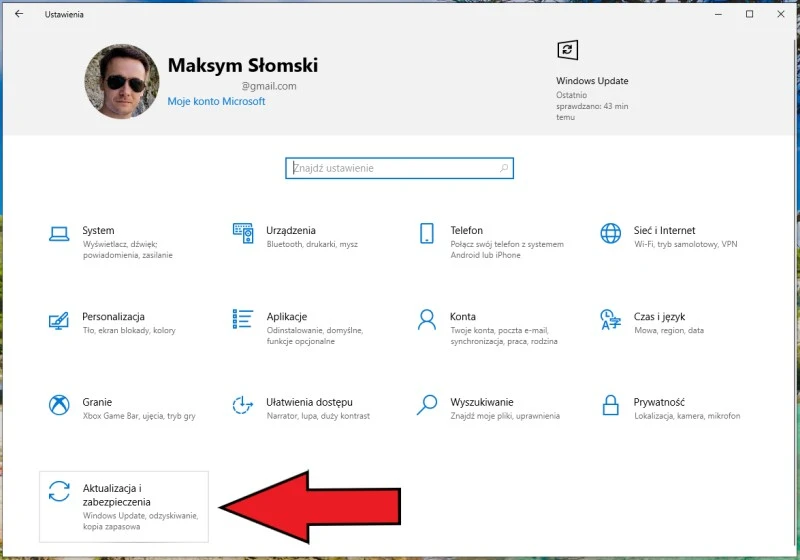This screenshot has height=560, width=800.
Task: Click 'Odinstalowanie, domyślne, funkcje opcjonalne' description
Action: pyautogui.click(x=314, y=336)
